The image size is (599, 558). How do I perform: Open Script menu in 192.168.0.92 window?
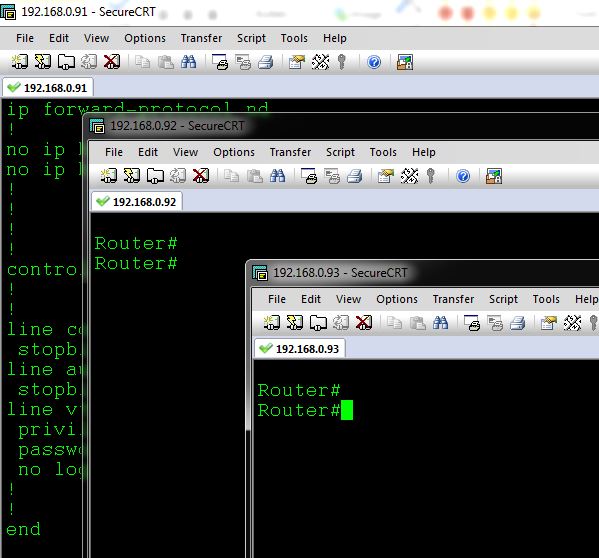[x=340, y=152]
